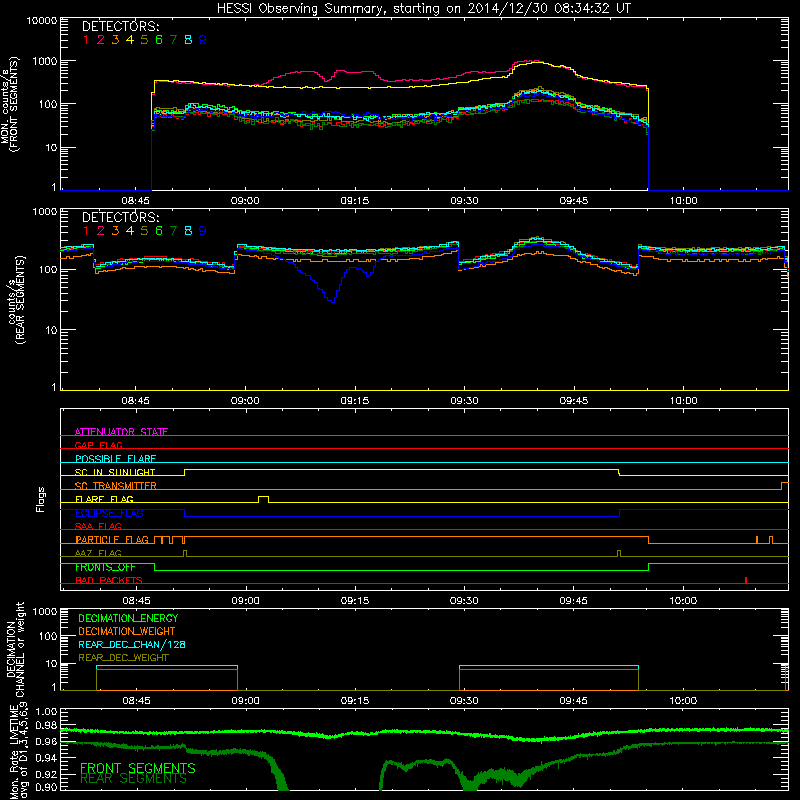Click the PARTICLE_FLAG label
The height and width of the screenshot is (800, 800).
[x=112, y=539]
